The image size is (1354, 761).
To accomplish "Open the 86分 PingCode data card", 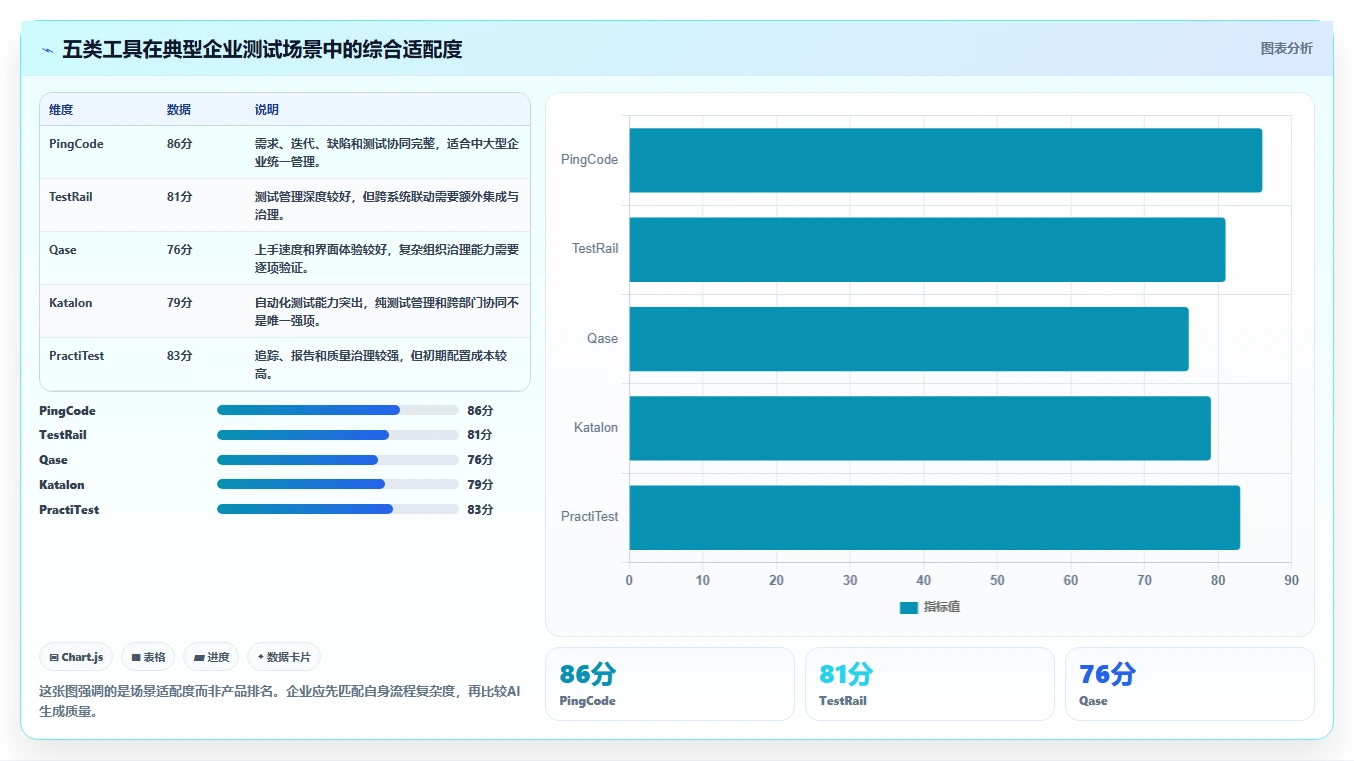I will pyautogui.click(x=670, y=684).
